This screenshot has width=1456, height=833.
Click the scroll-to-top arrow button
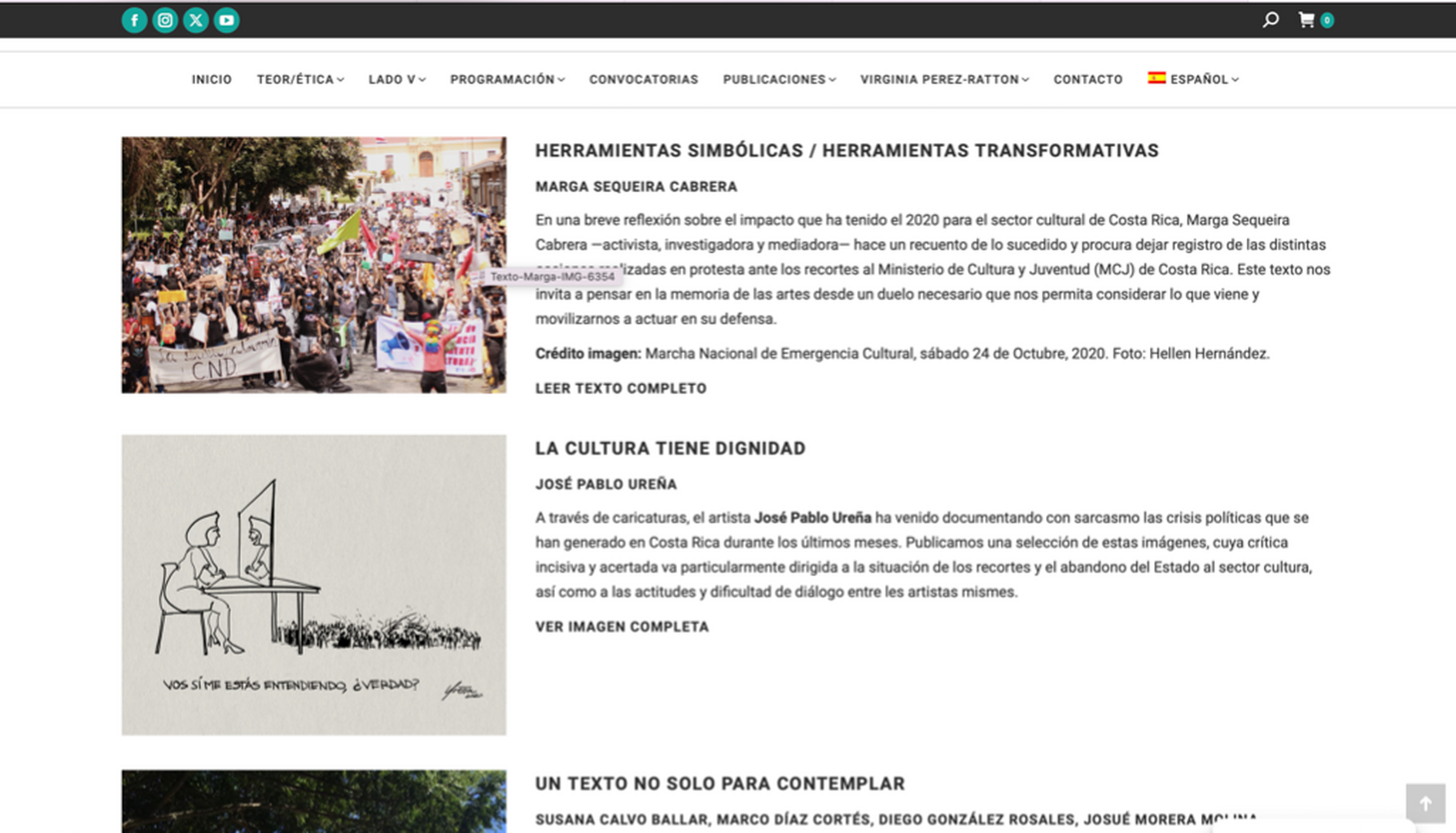click(x=1425, y=804)
